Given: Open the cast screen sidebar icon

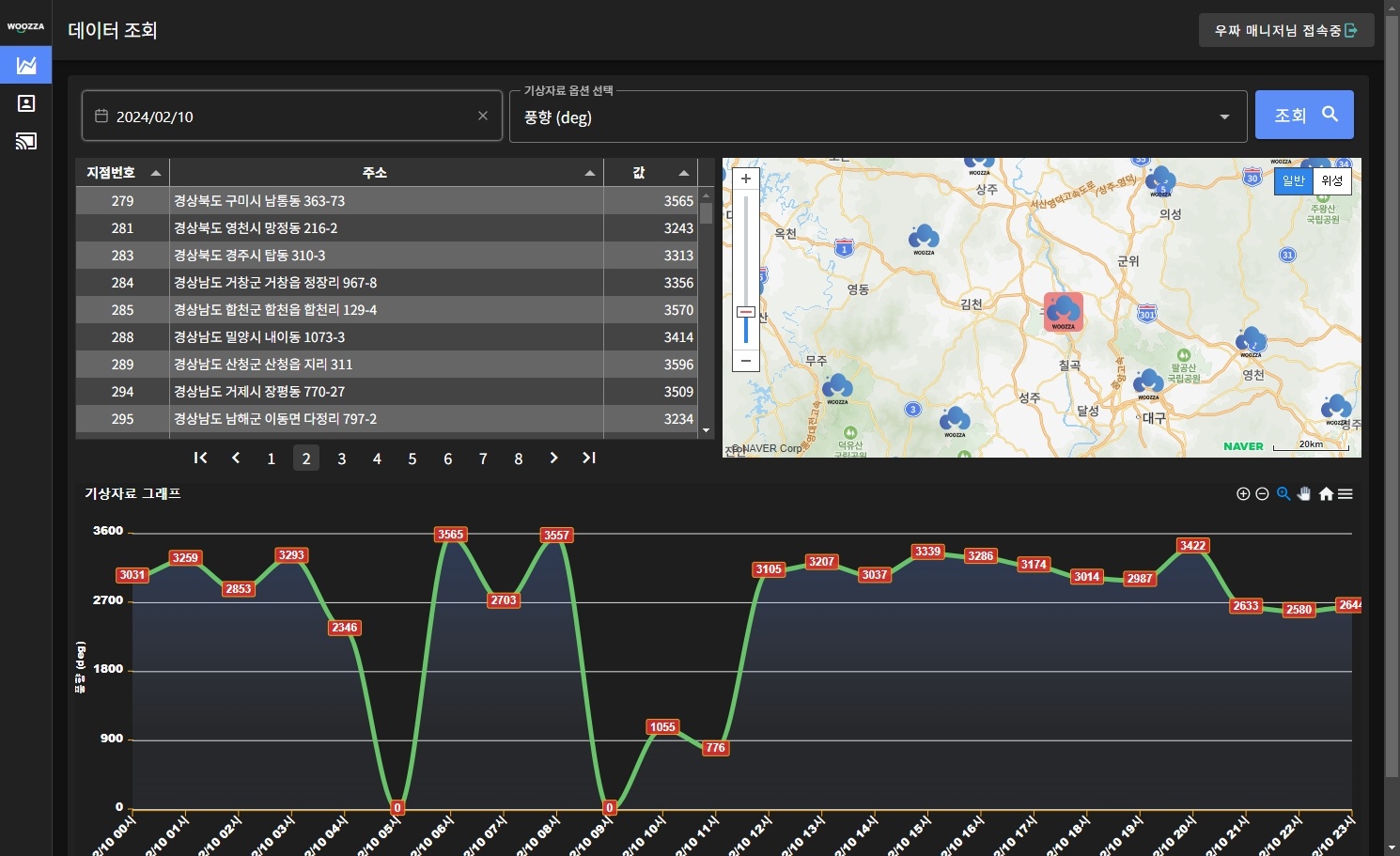Looking at the screenshot, I should (x=26, y=142).
